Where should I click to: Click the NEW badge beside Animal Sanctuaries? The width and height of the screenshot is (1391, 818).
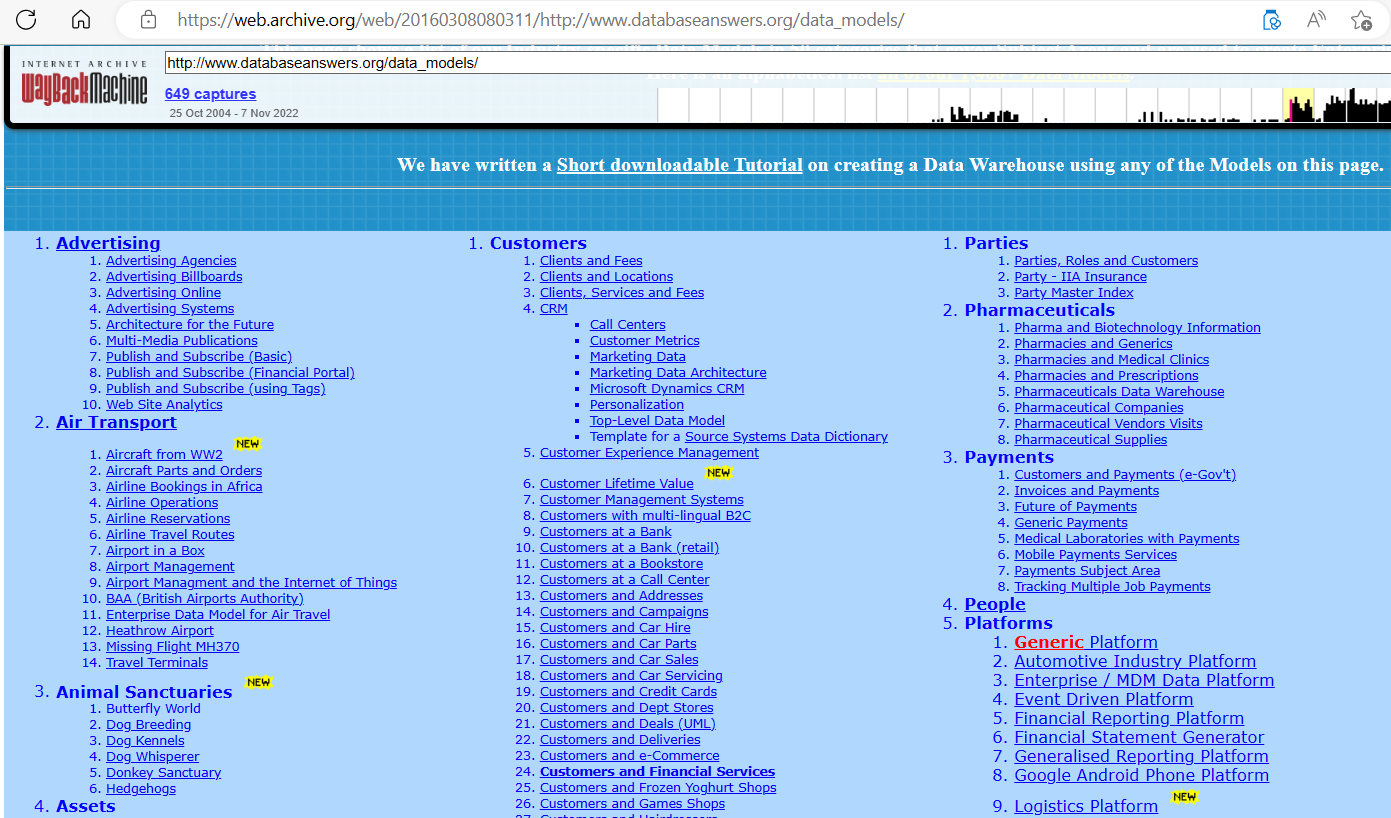[256, 683]
